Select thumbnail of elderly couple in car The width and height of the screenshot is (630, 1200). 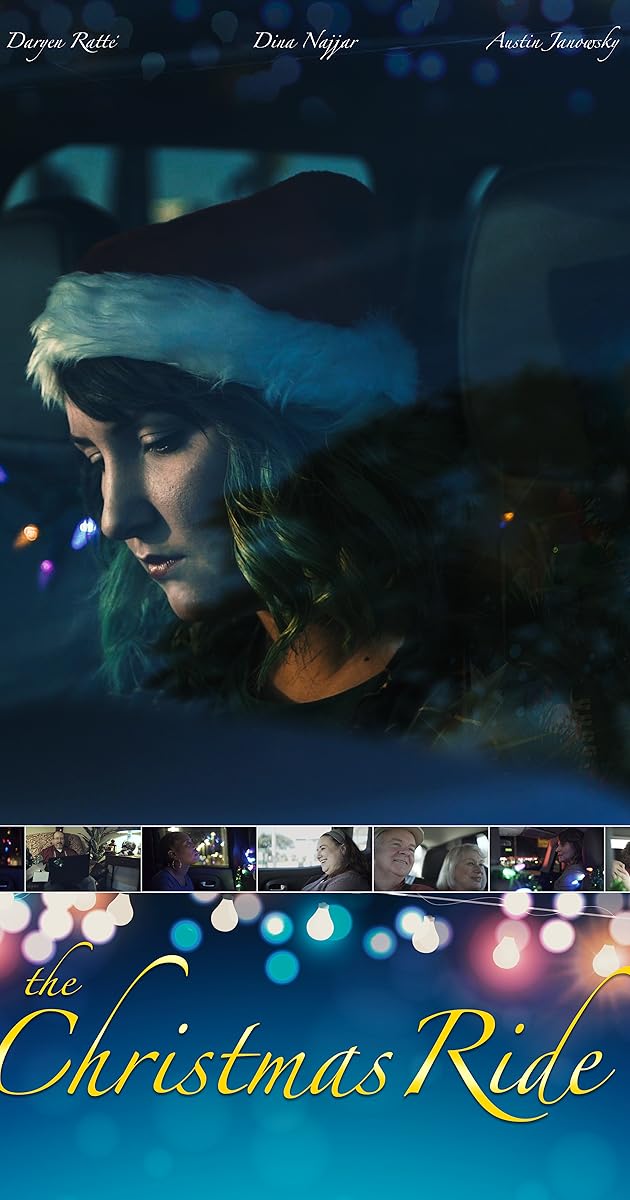click(x=431, y=858)
